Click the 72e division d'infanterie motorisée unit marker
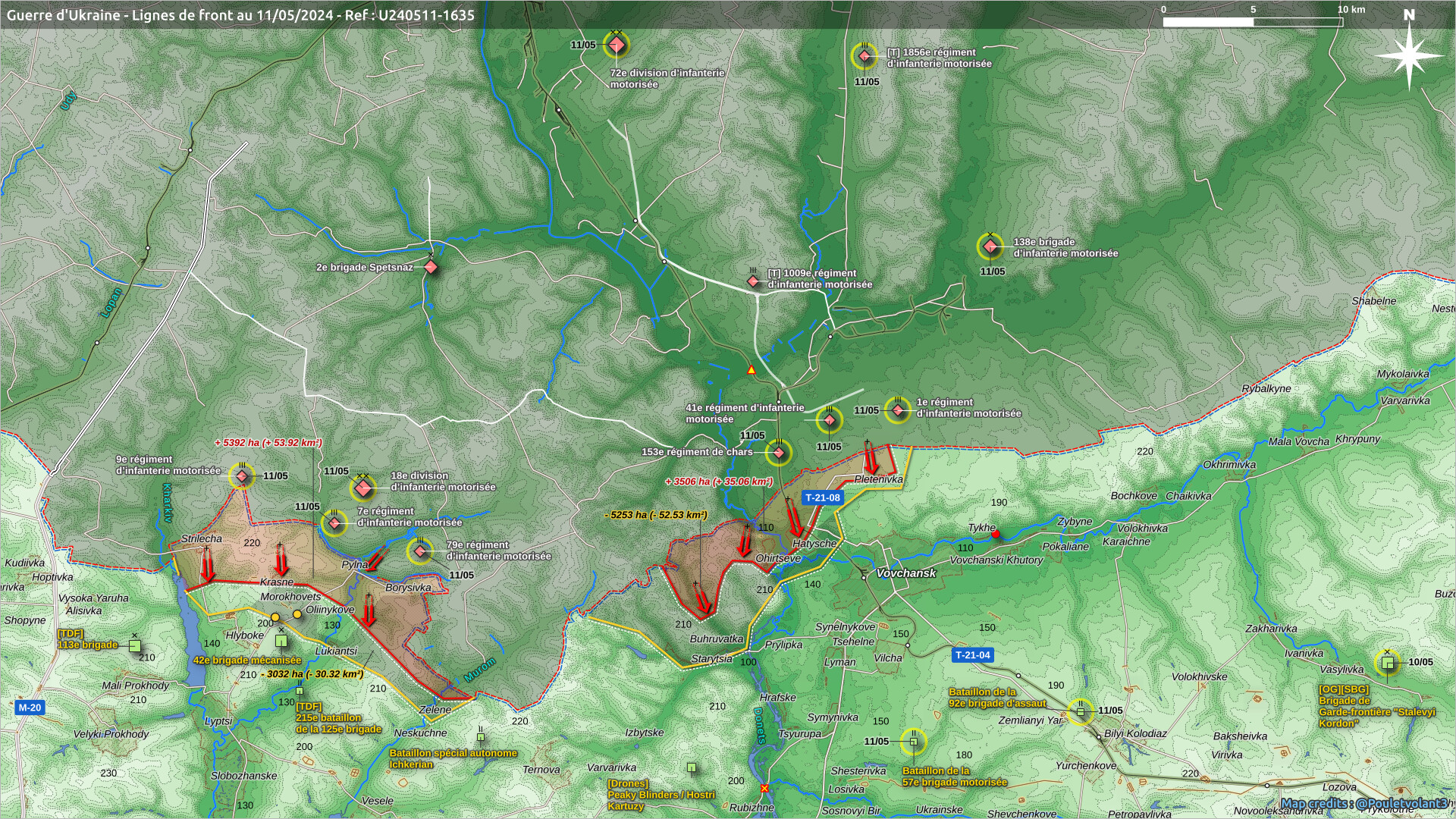The image size is (1456, 819). (x=617, y=45)
